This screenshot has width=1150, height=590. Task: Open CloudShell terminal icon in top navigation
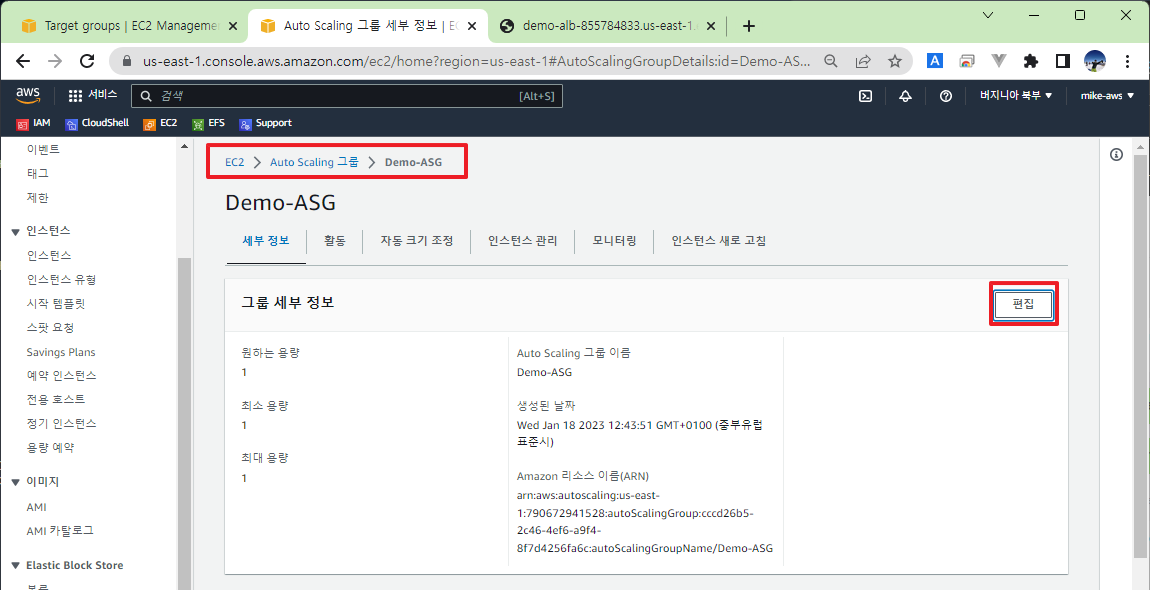click(865, 95)
